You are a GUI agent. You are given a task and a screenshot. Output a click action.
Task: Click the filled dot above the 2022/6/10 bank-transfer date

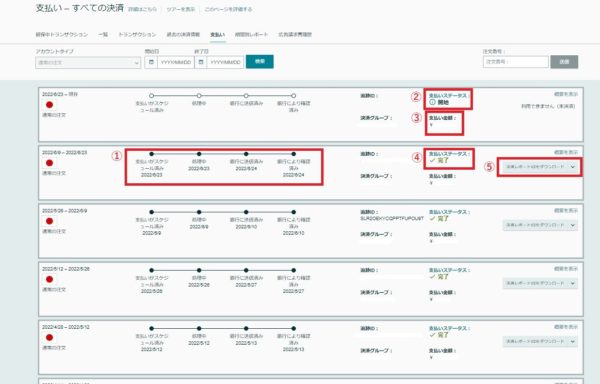coord(246,212)
